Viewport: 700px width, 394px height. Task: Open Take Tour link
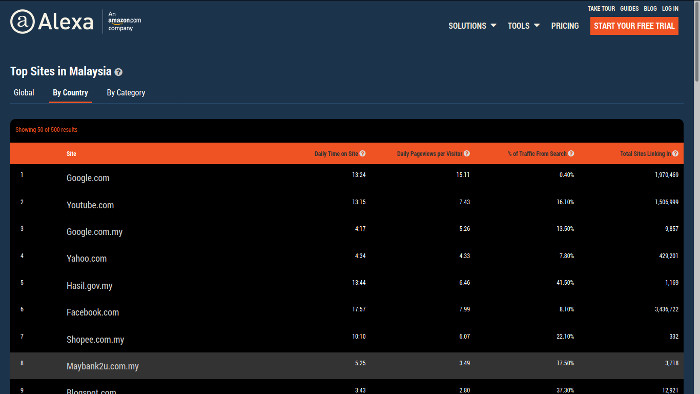601,8
